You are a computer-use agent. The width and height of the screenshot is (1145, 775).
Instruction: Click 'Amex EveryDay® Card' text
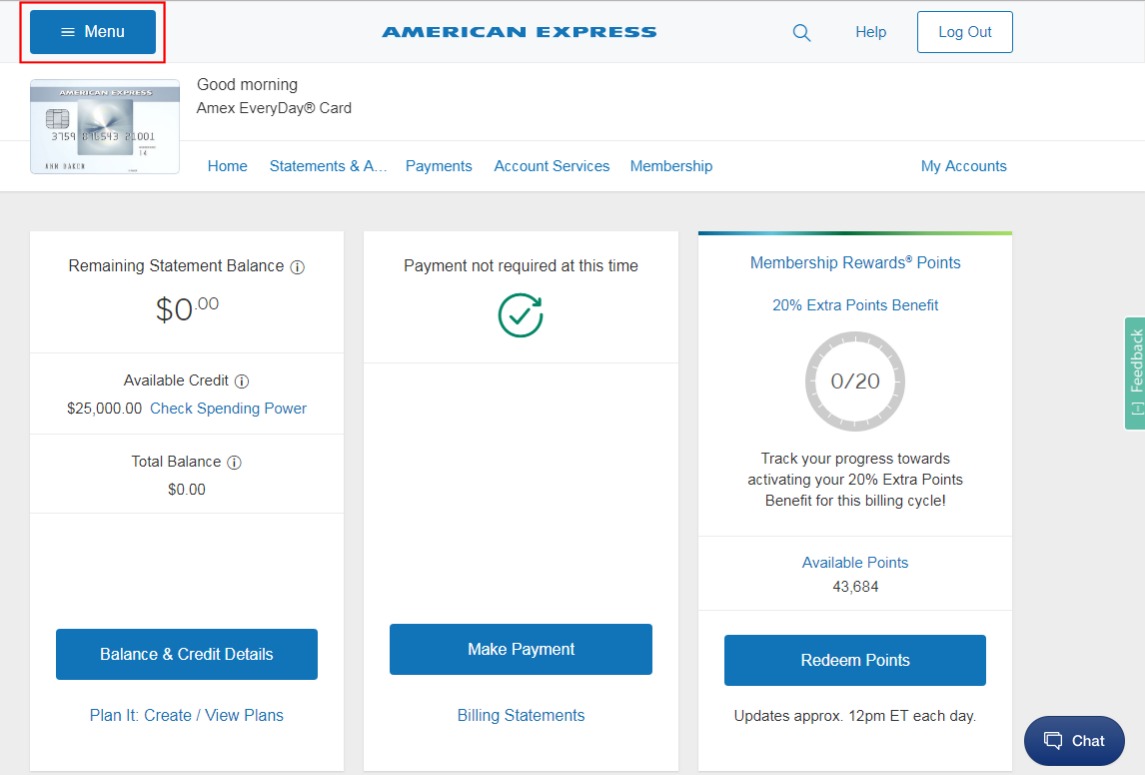click(x=274, y=108)
